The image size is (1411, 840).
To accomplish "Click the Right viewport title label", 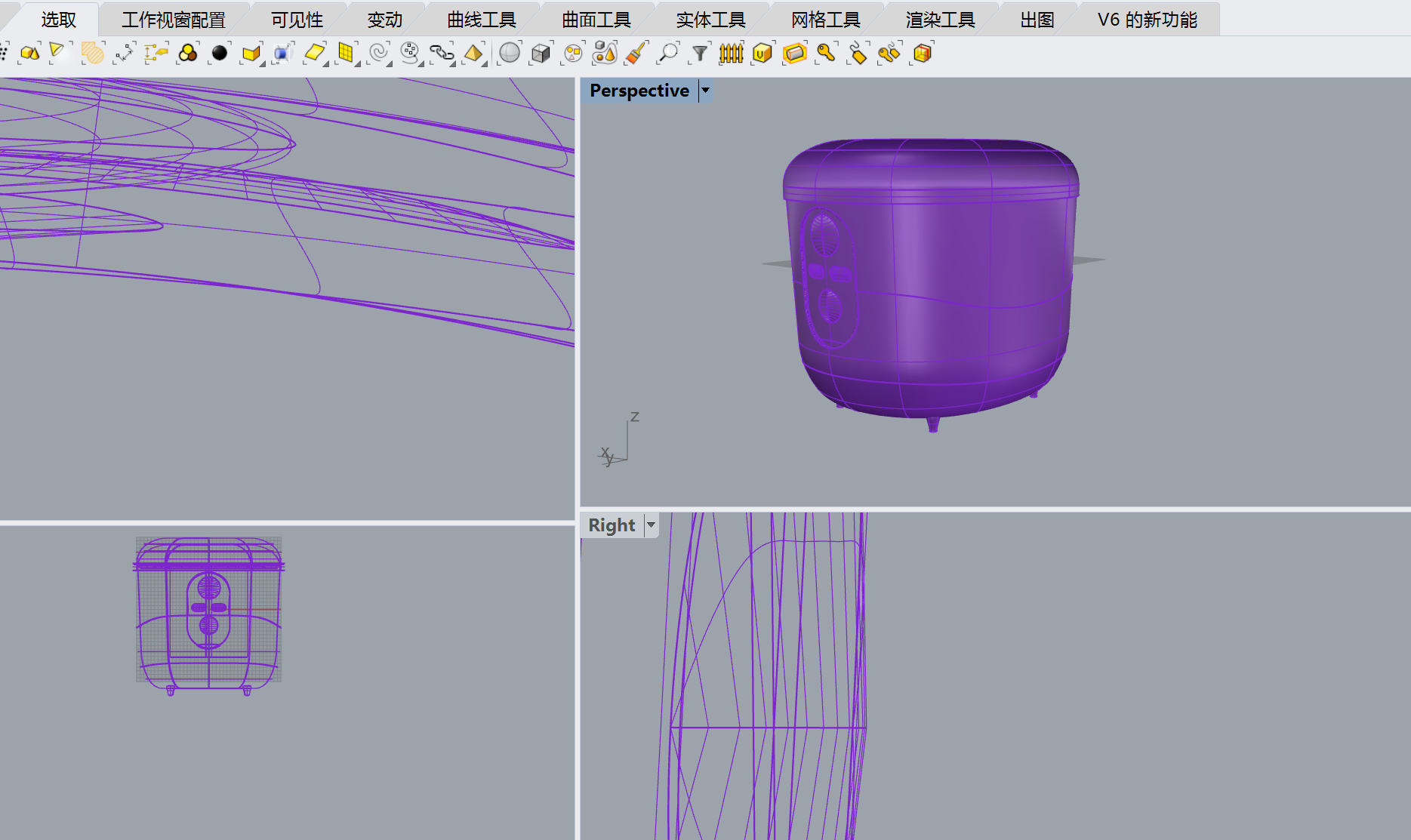I will (612, 525).
